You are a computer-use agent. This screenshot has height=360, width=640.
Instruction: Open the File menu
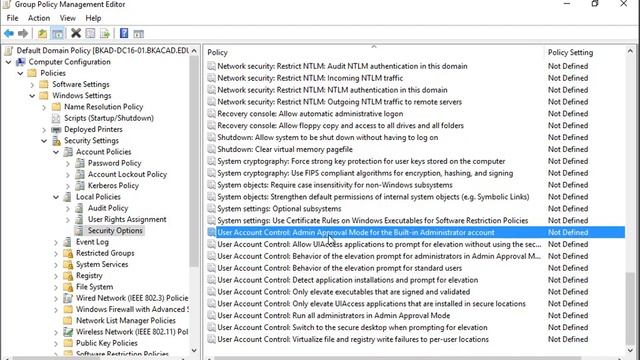[x=12, y=18]
